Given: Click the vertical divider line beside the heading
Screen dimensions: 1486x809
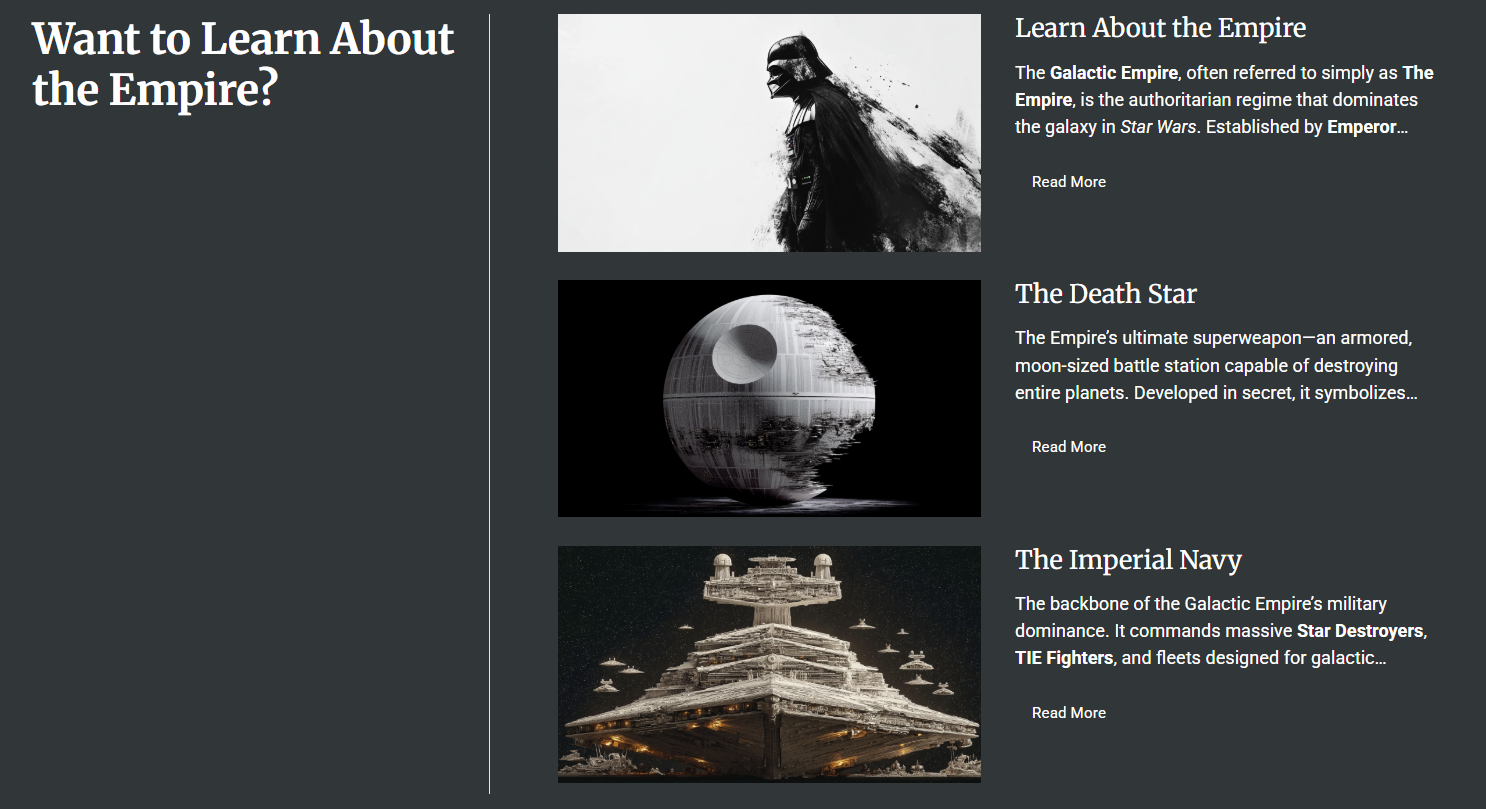Looking at the screenshot, I should pyautogui.click(x=489, y=404).
